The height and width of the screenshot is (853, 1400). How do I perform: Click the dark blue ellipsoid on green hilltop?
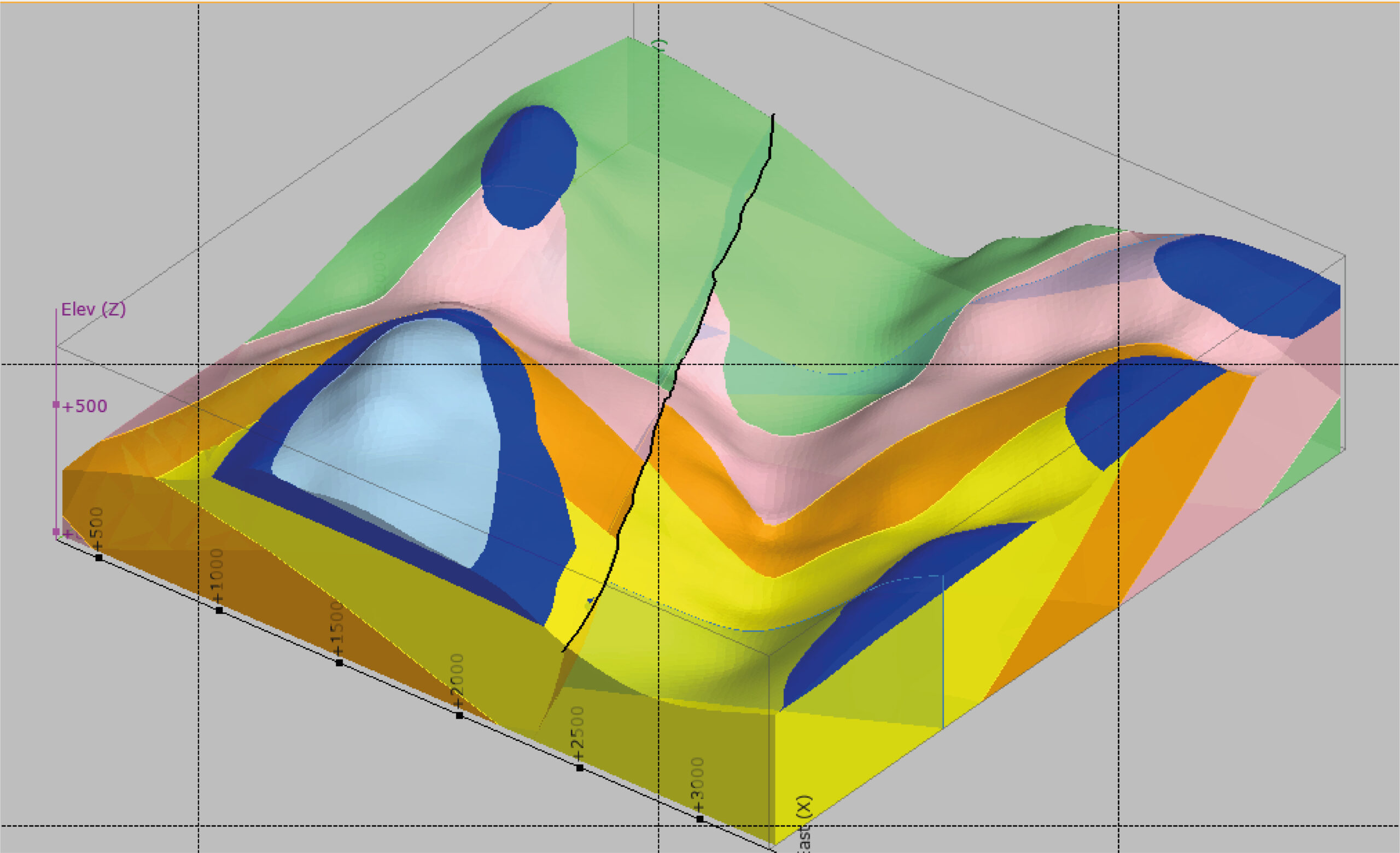click(528, 167)
